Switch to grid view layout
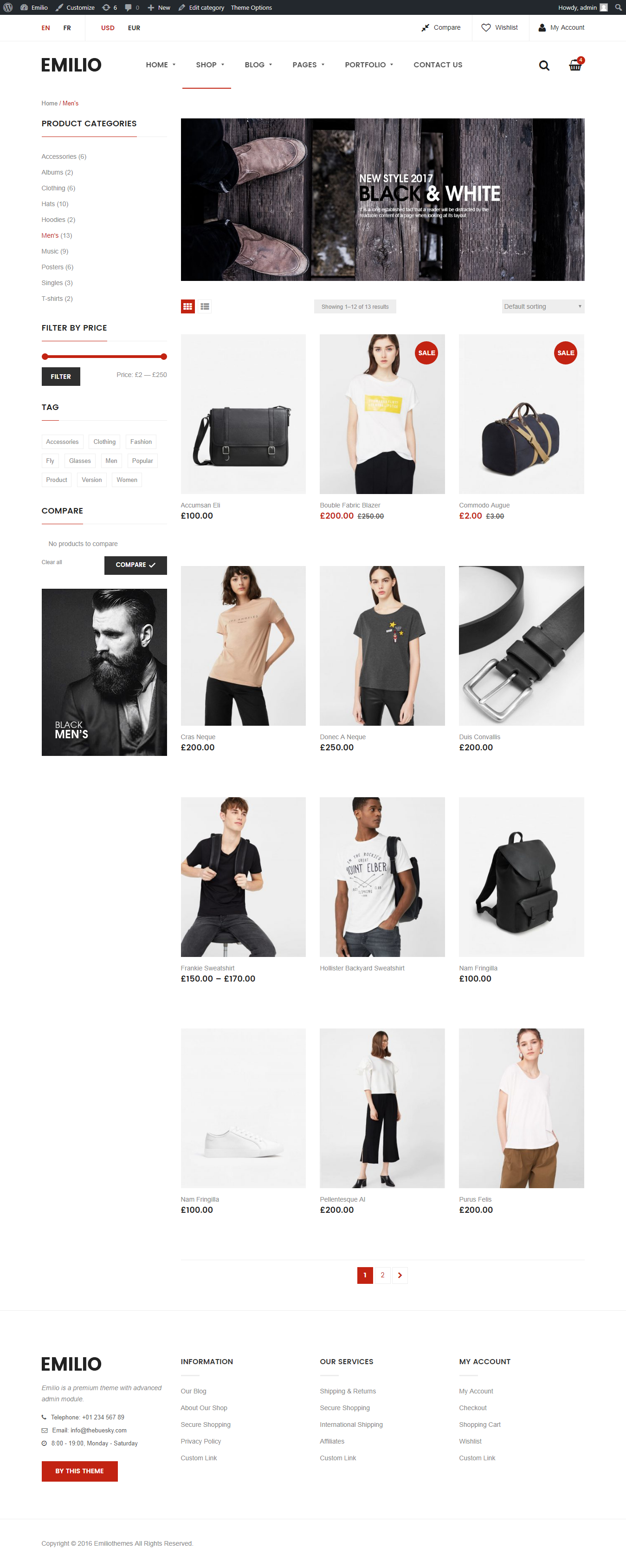Screen dimensions: 626x1568 pyautogui.click(x=187, y=306)
